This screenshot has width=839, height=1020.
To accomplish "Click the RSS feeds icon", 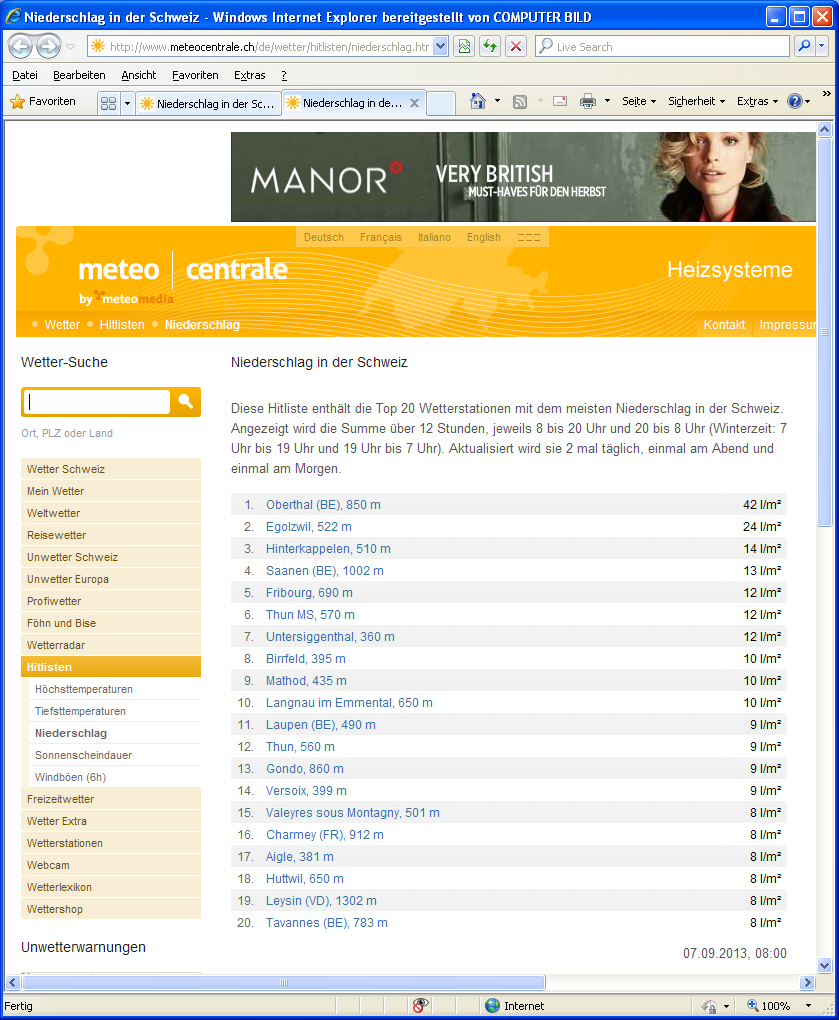I will (x=520, y=101).
